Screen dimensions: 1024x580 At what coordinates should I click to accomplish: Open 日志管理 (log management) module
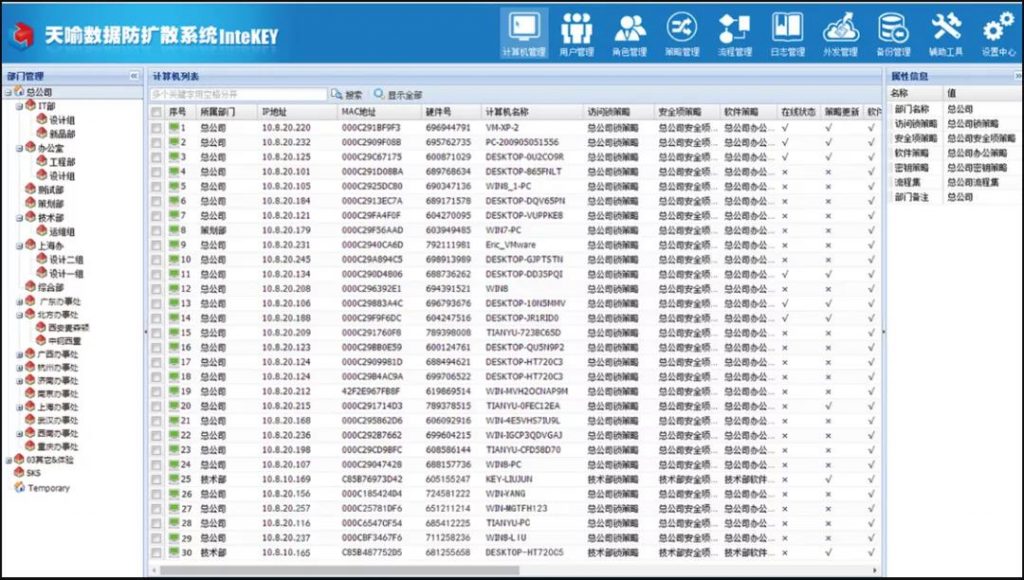coord(788,33)
